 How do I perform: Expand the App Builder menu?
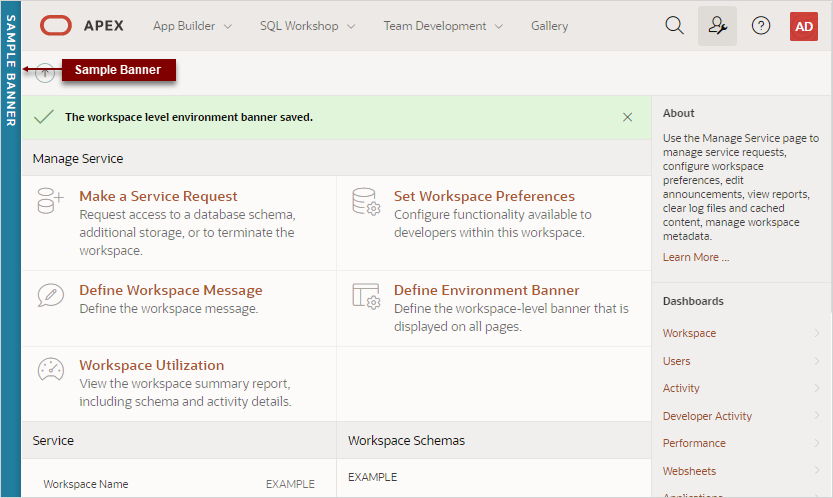click(192, 26)
